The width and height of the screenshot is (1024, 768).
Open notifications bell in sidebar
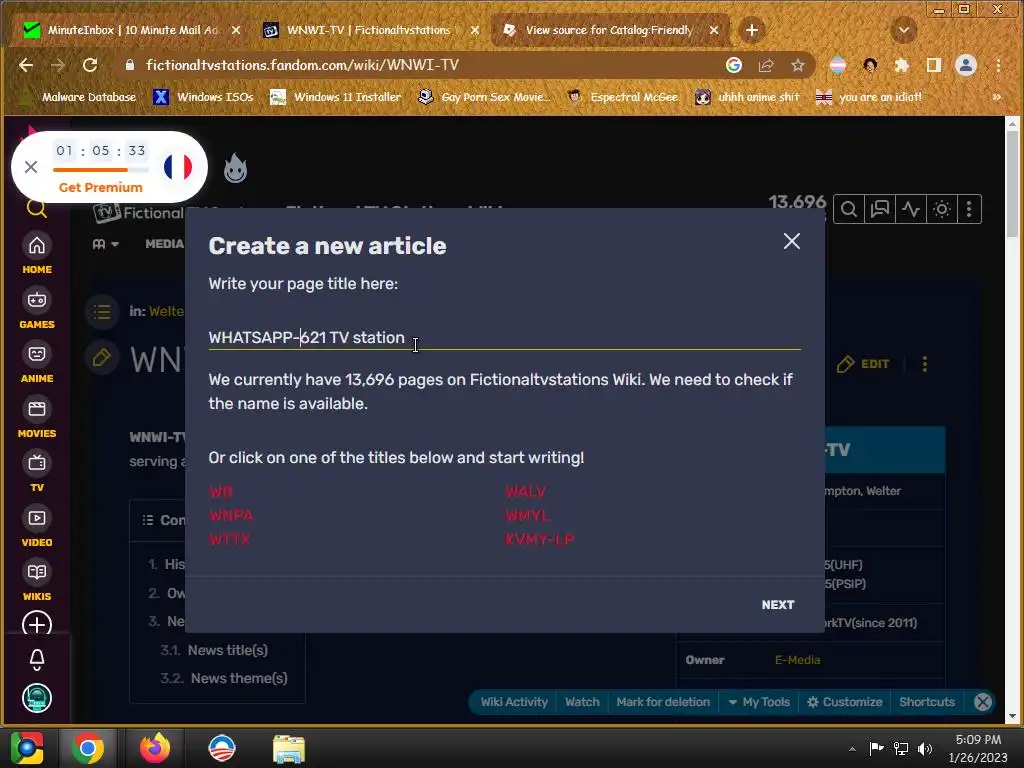click(37, 660)
